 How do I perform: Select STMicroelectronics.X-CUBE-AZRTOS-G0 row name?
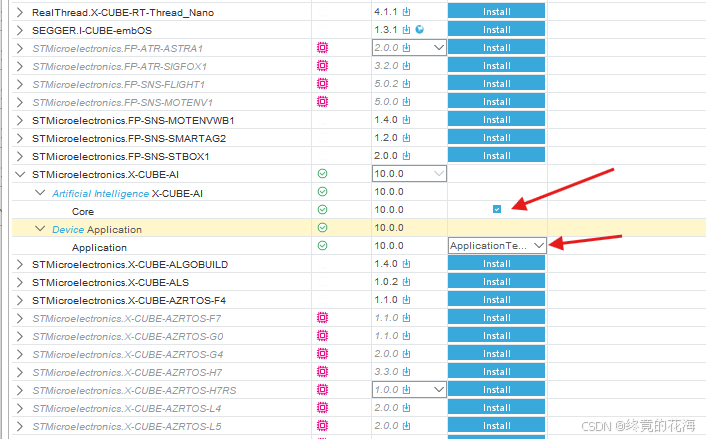coord(128,336)
